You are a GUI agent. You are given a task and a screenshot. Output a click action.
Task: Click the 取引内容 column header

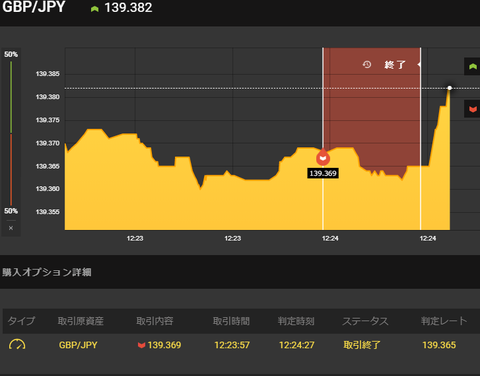tap(155, 321)
